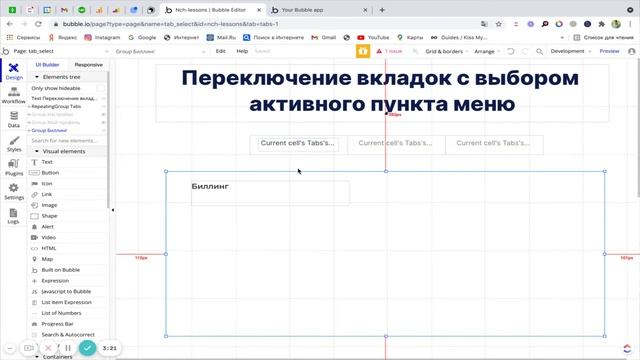Open the Logs section
The height and width of the screenshot is (360, 640).
coord(13,215)
